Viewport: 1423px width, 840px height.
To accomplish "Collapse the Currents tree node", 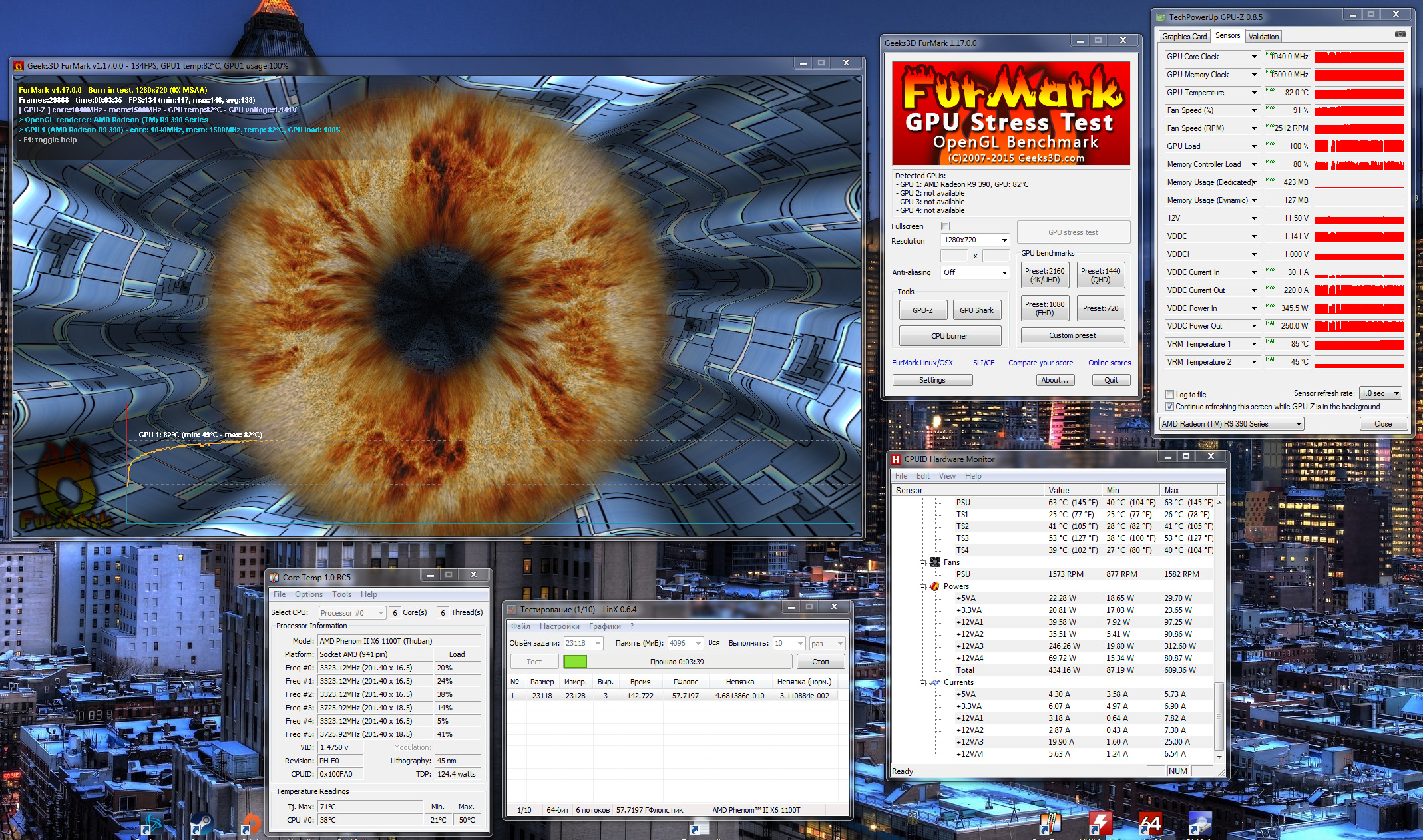I will [923, 683].
